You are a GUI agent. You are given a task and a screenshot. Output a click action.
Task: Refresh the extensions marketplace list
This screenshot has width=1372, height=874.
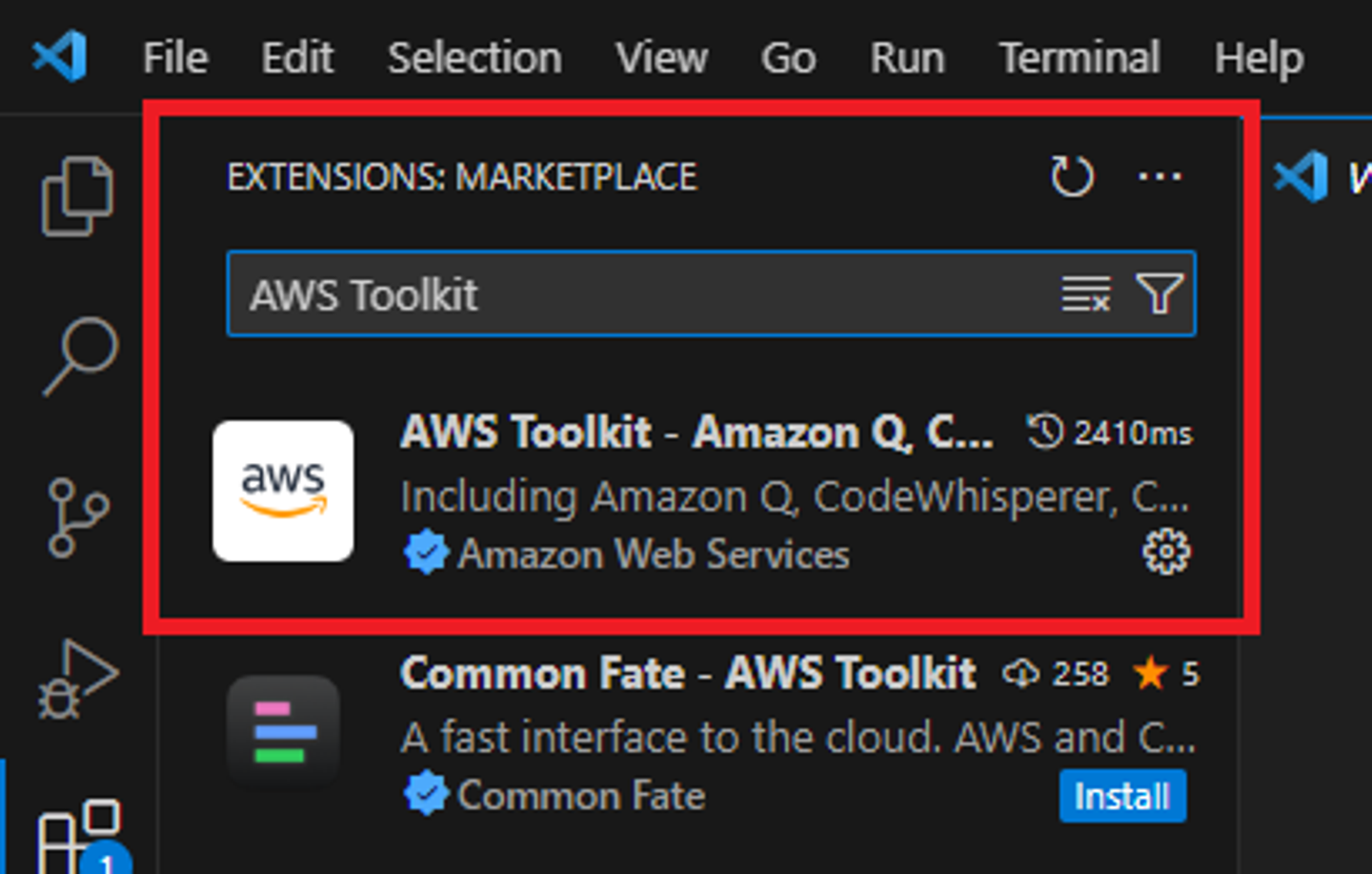[x=1072, y=176]
